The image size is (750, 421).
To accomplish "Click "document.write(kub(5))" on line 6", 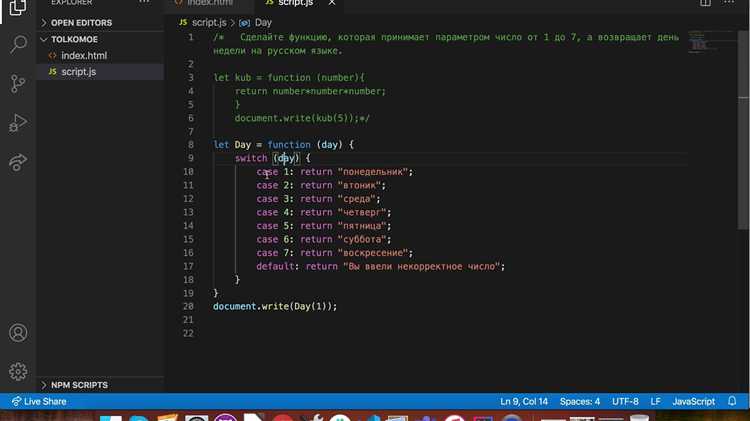I will 295,118.
